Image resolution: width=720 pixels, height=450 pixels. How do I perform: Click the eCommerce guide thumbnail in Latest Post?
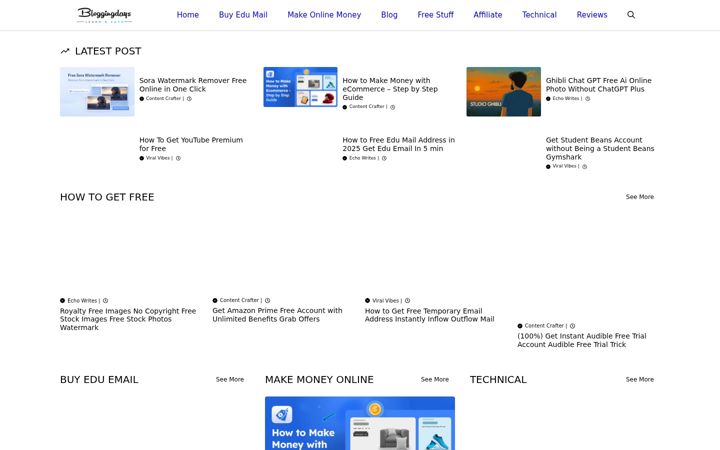(x=300, y=87)
